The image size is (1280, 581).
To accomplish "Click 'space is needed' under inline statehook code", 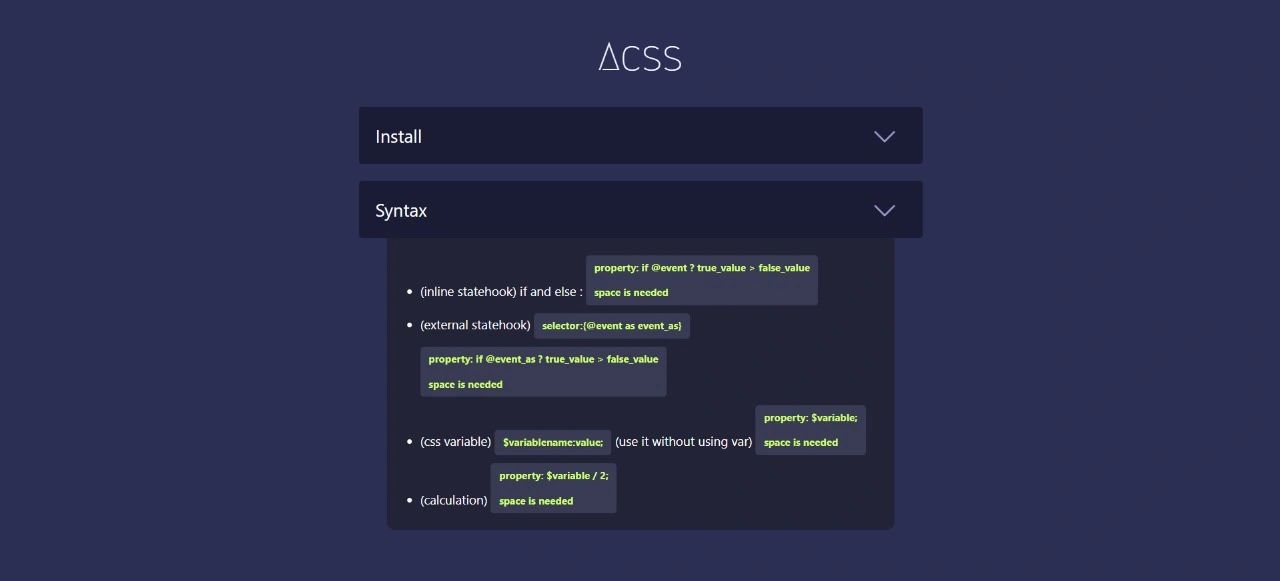I will 631,293.
